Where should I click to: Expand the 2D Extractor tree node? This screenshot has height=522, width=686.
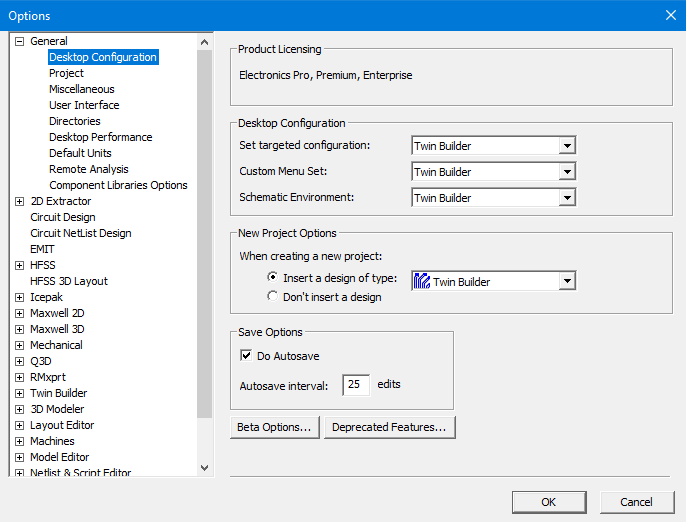pyautogui.click(x=20, y=201)
